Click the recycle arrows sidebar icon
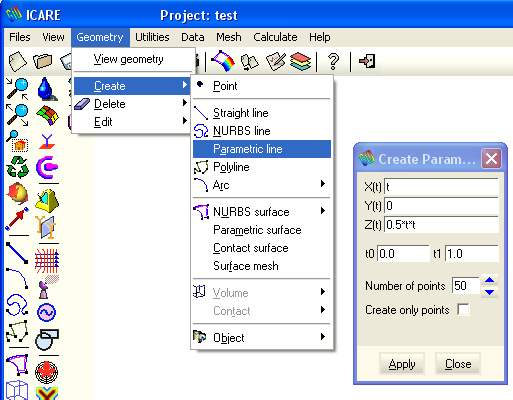The image size is (513, 400). point(18,167)
